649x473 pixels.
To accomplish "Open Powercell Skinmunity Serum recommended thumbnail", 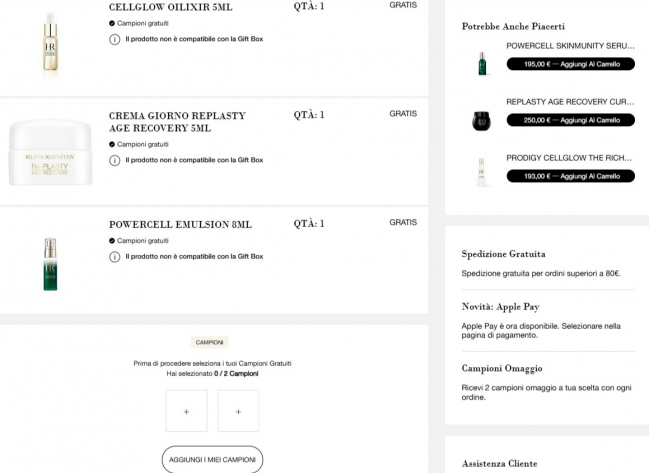I will click(482, 63).
